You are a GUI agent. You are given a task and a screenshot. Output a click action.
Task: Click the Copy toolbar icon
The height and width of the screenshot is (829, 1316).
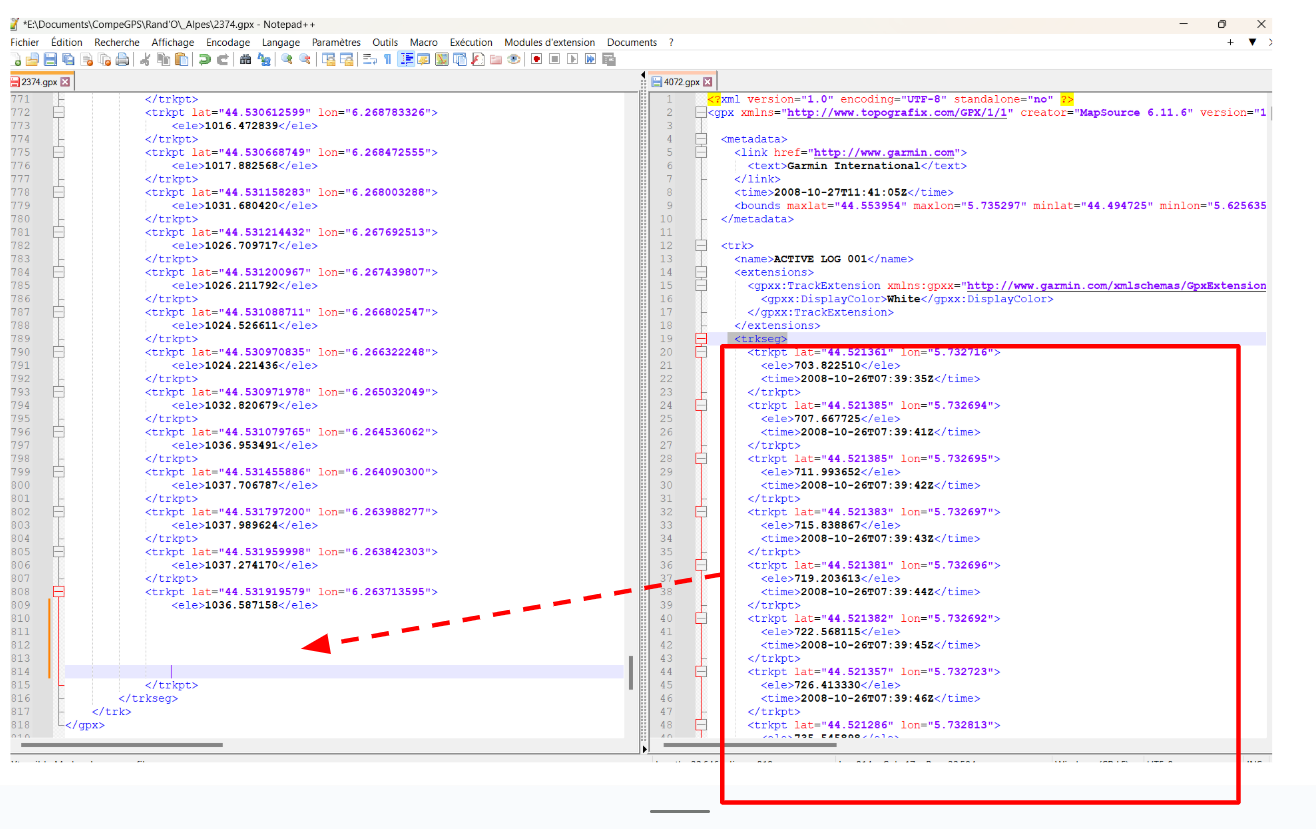click(x=162, y=59)
